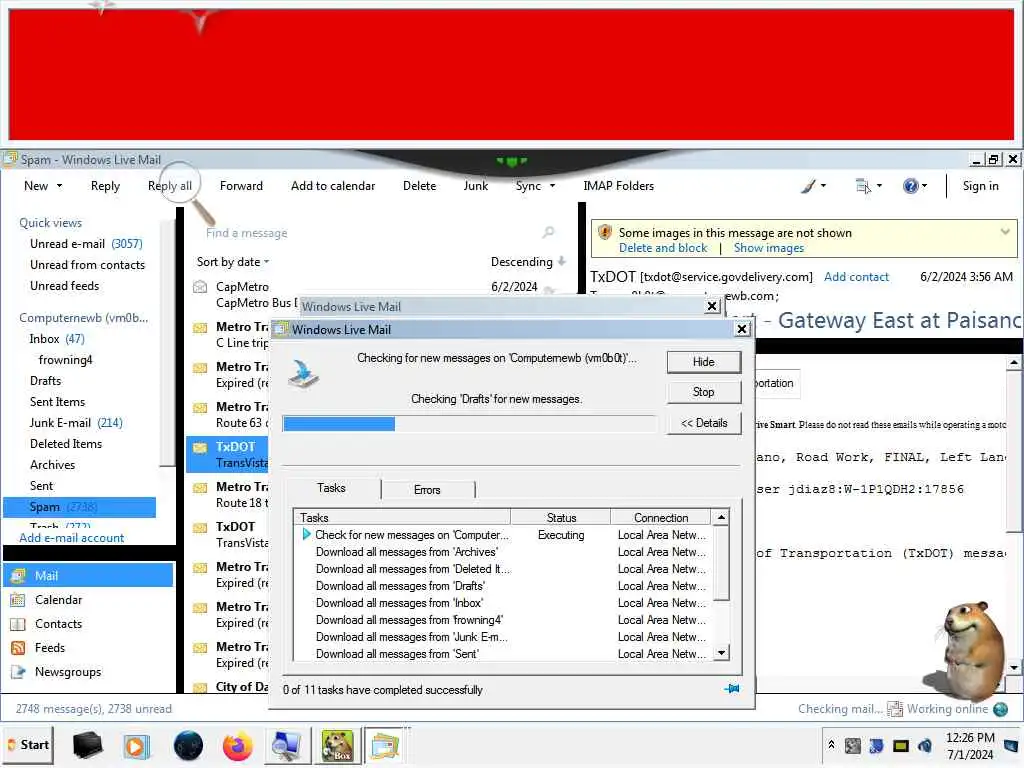1024x768 pixels.
Task: Expand the image warning bar chevron
Action: coord(1005,232)
